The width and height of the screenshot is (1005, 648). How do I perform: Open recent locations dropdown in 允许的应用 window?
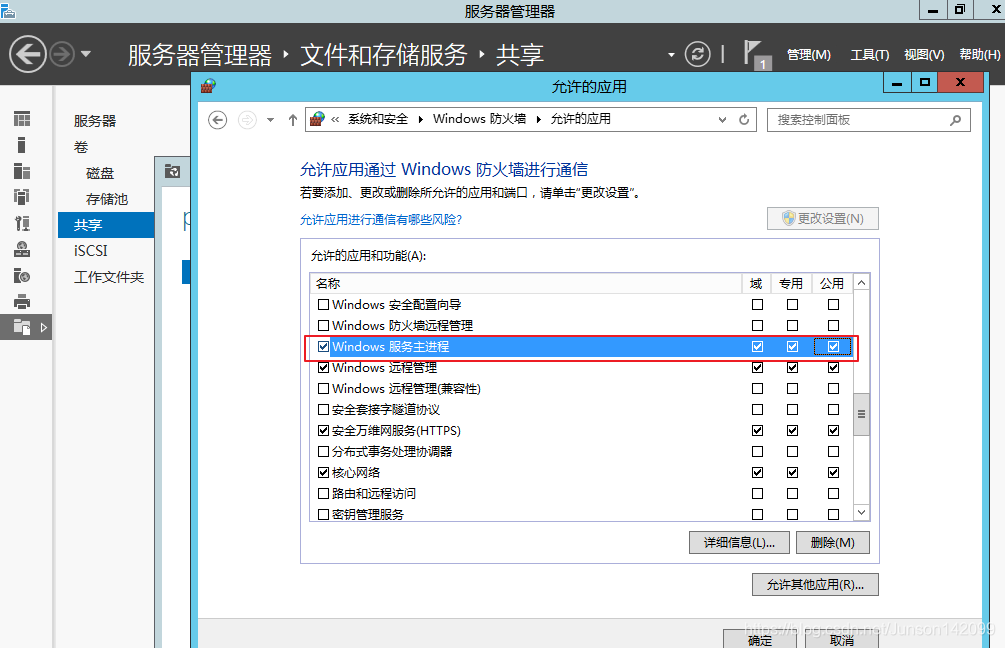270,120
